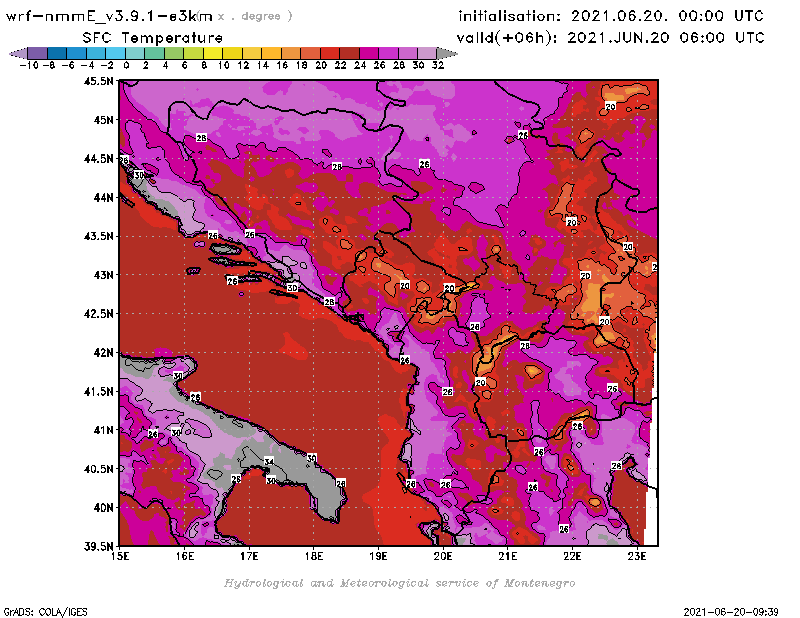This screenshot has width=800, height=618.
Task: Click the 20E longitude axis label
Action: [443, 556]
